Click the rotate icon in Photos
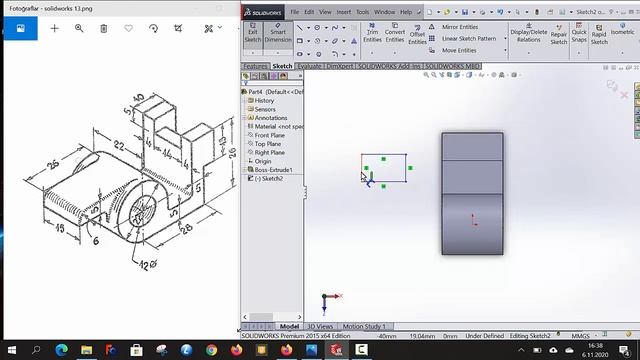640x360 pixels. click(x=153, y=28)
